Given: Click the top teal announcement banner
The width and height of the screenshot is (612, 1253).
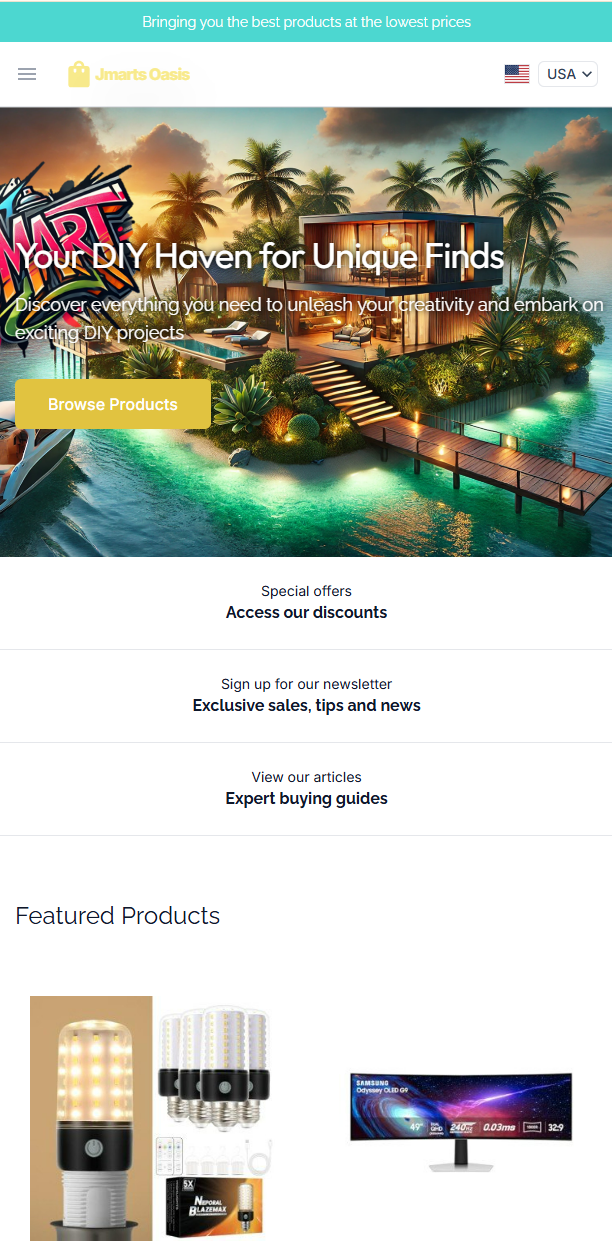Looking at the screenshot, I should point(306,21).
